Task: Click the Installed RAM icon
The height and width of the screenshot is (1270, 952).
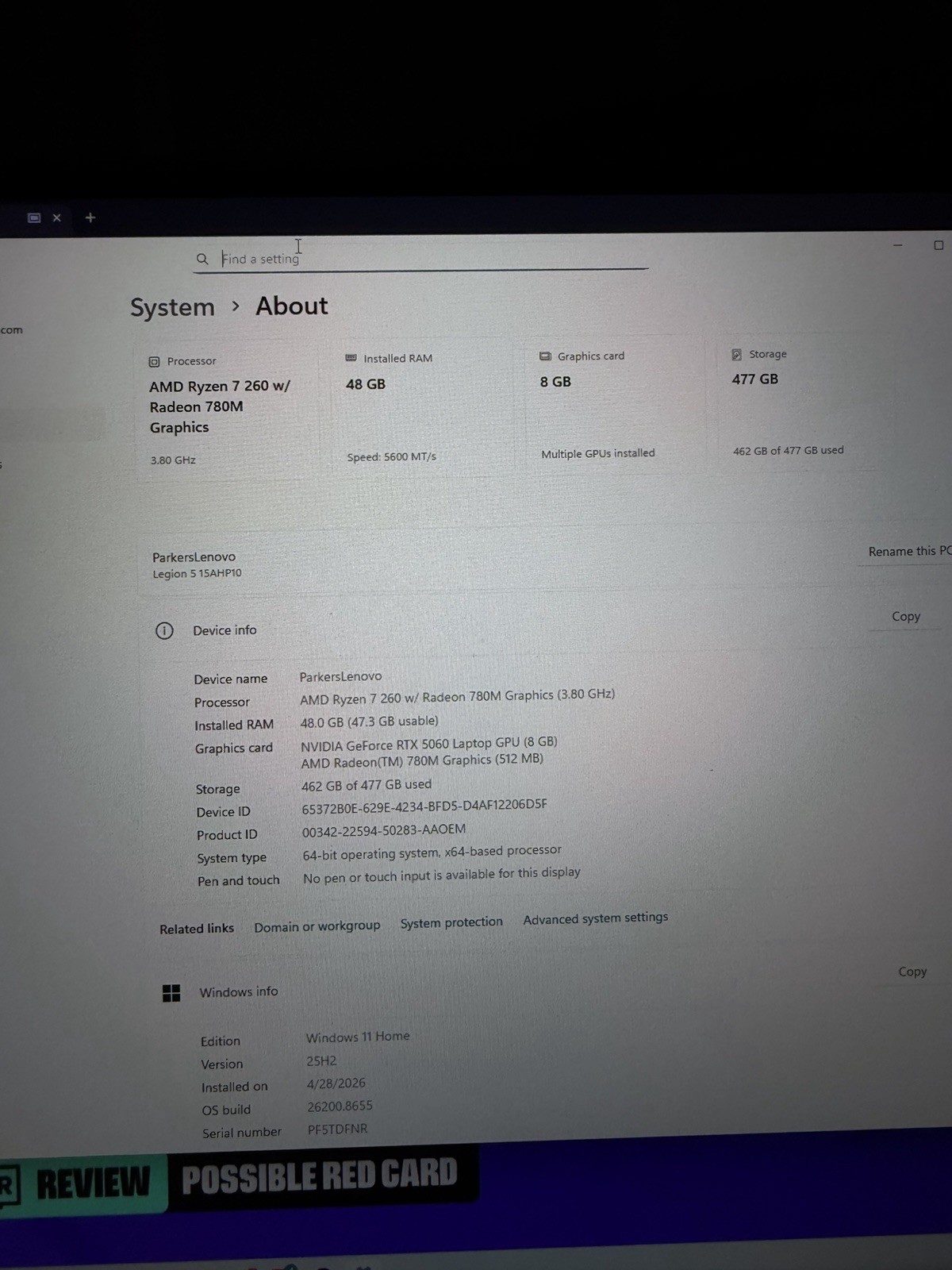Action: (351, 358)
